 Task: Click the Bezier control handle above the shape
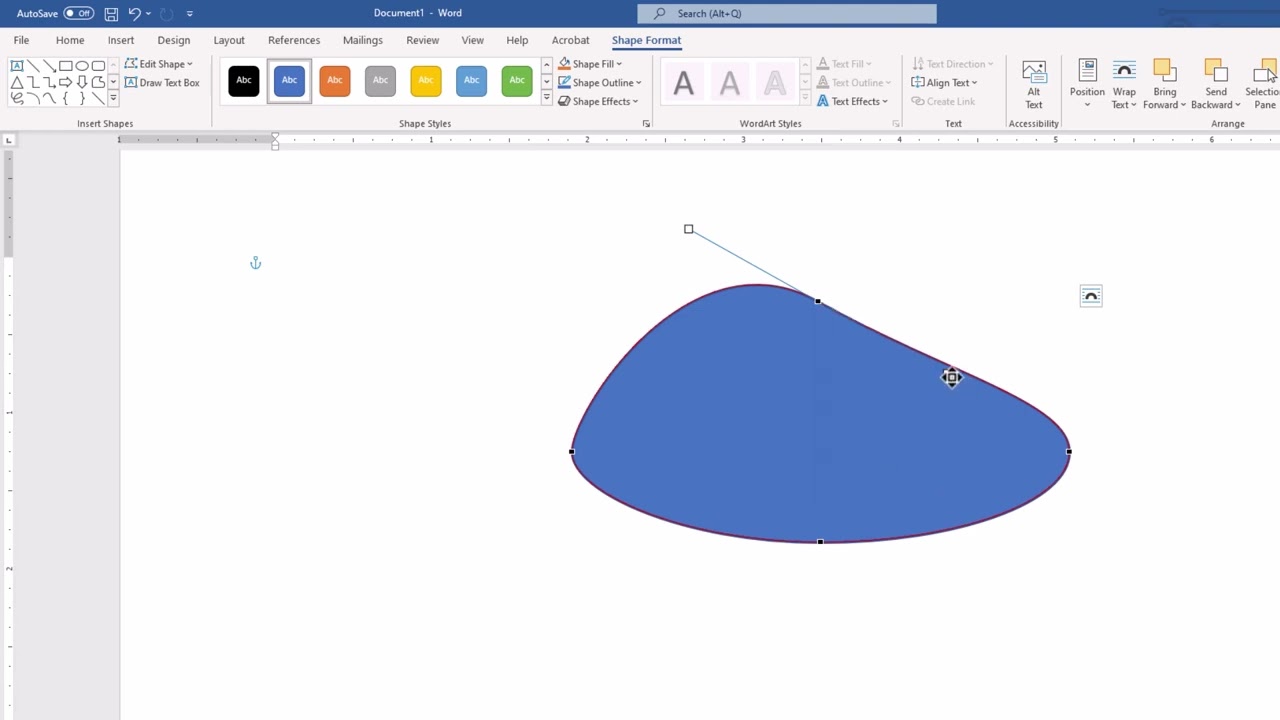689,229
